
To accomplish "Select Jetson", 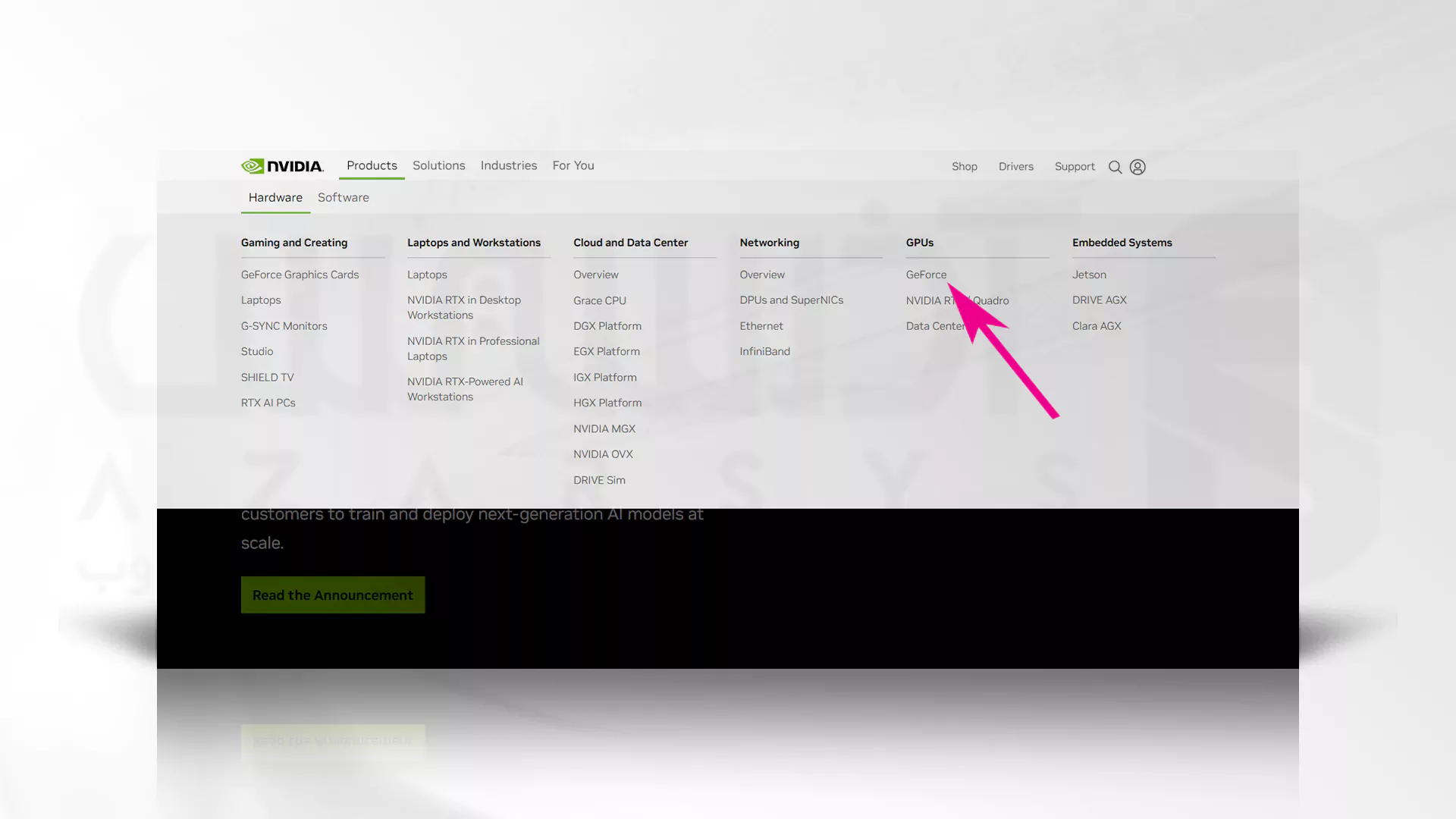I will pos(1089,275).
